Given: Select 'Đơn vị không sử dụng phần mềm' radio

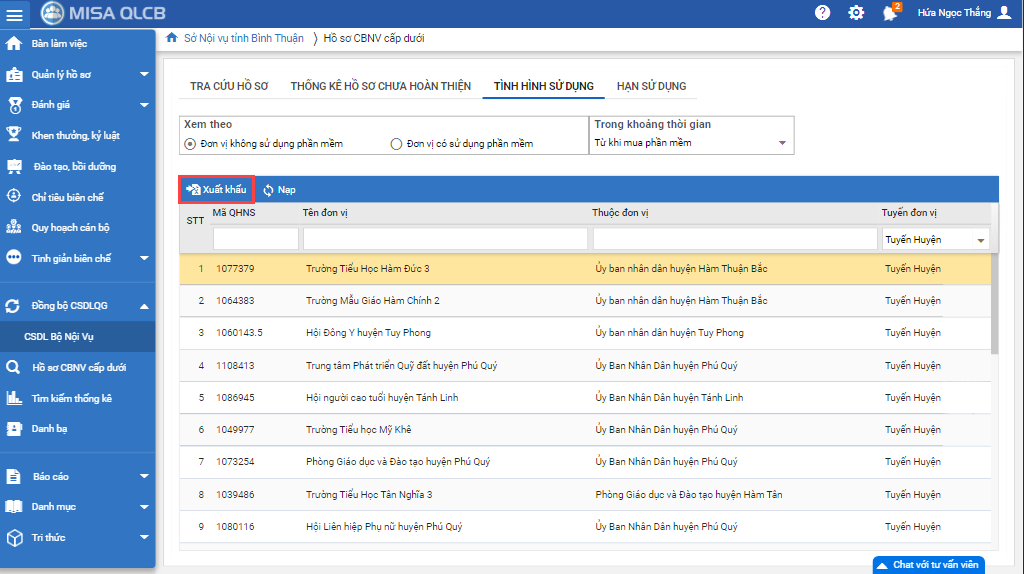Looking at the screenshot, I should 190,144.
